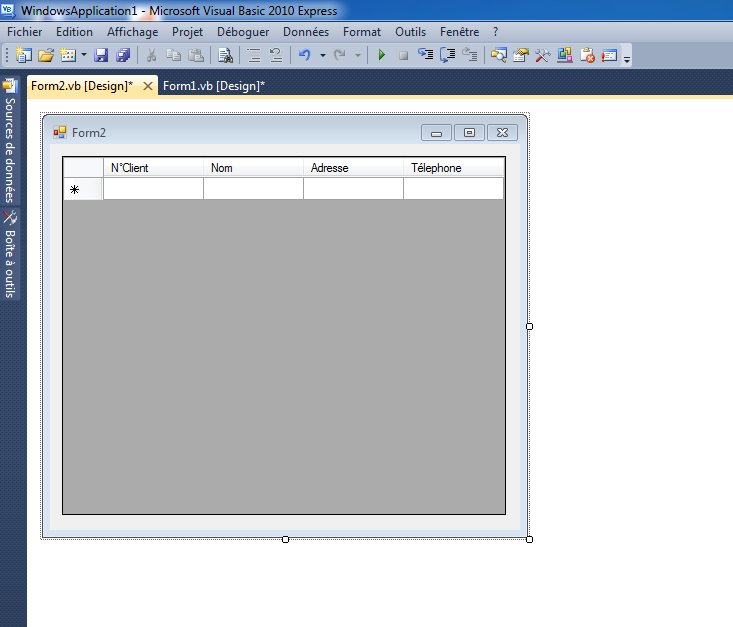Click the Save All icon

(x=123, y=55)
